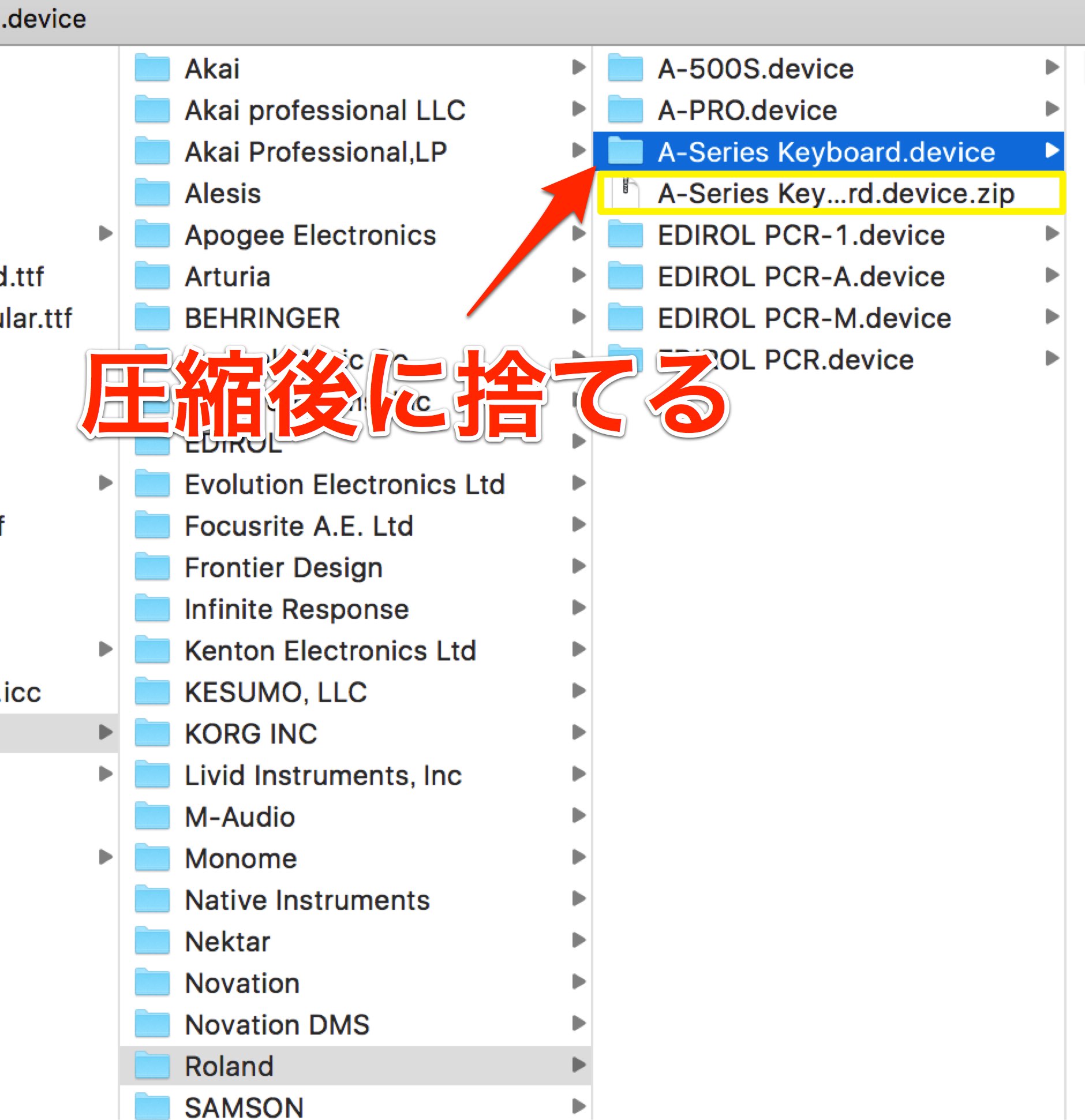Click the KORG INC folder icon
Viewport: 1085px width, 1120px height.
pyautogui.click(x=152, y=733)
